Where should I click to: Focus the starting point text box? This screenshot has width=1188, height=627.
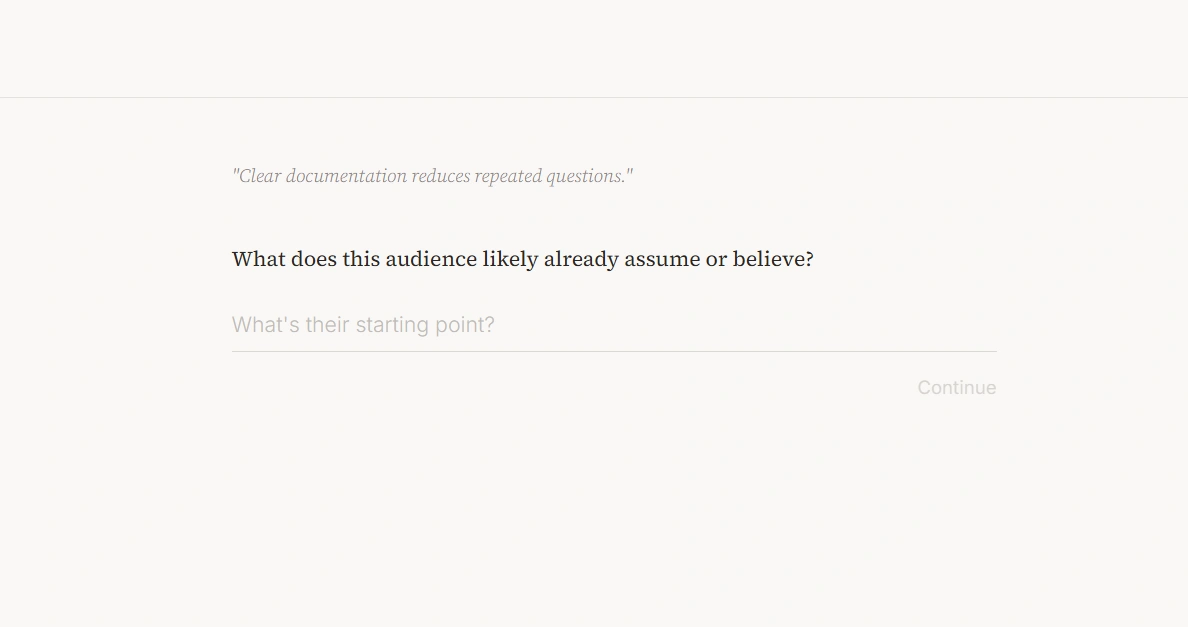point(613,325)
